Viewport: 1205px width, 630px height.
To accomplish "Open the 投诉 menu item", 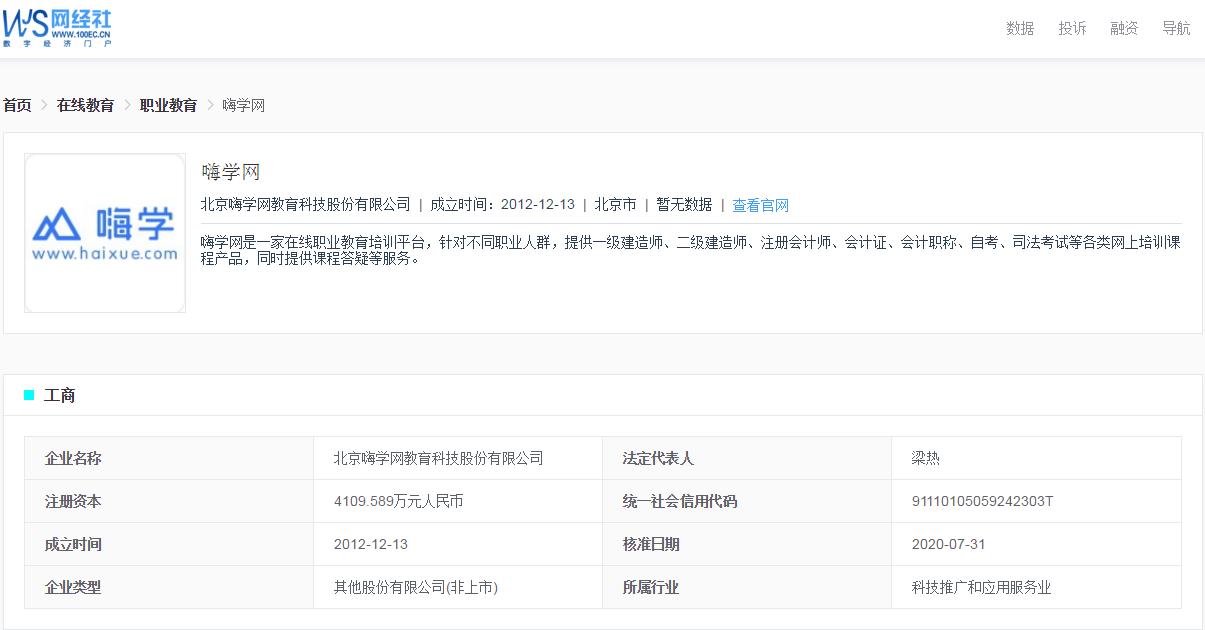I will click(1072, 28).
